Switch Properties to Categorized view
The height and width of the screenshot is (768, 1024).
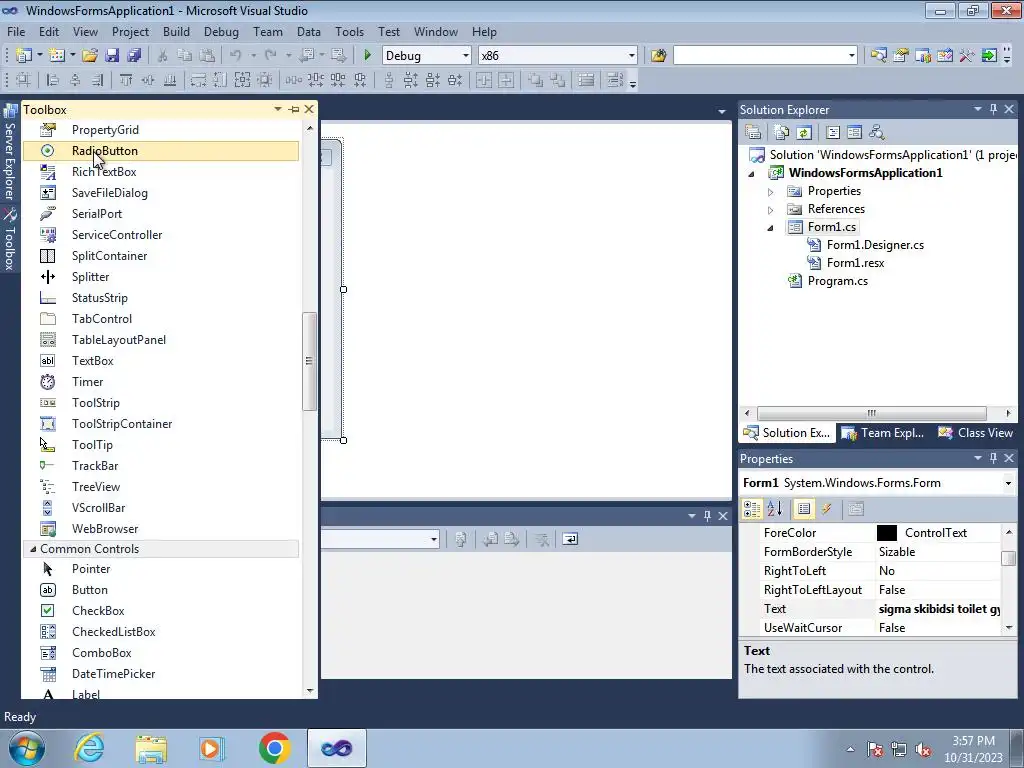tap(752, 509)
